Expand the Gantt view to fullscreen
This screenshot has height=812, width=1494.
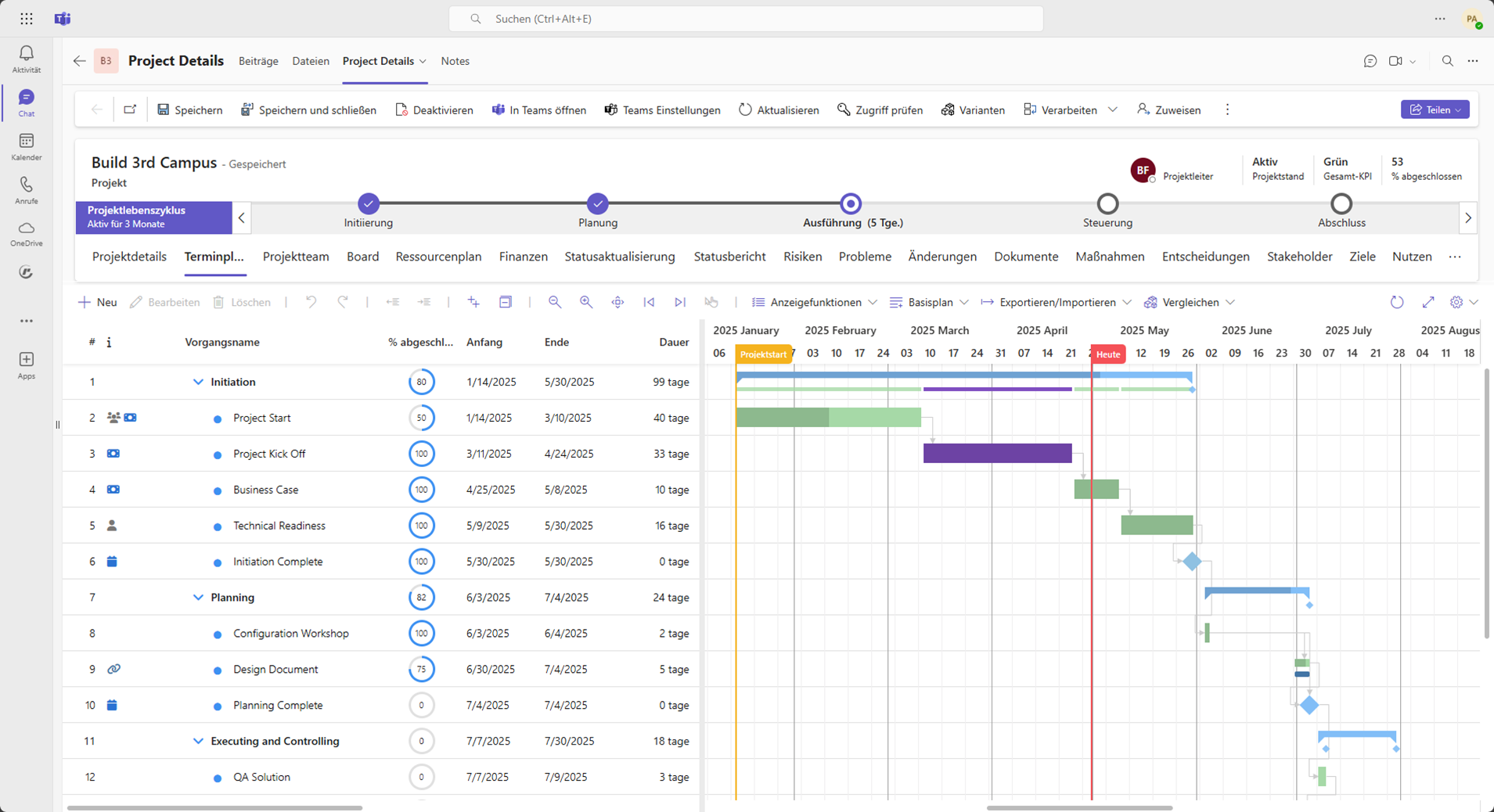(1428, 302)
